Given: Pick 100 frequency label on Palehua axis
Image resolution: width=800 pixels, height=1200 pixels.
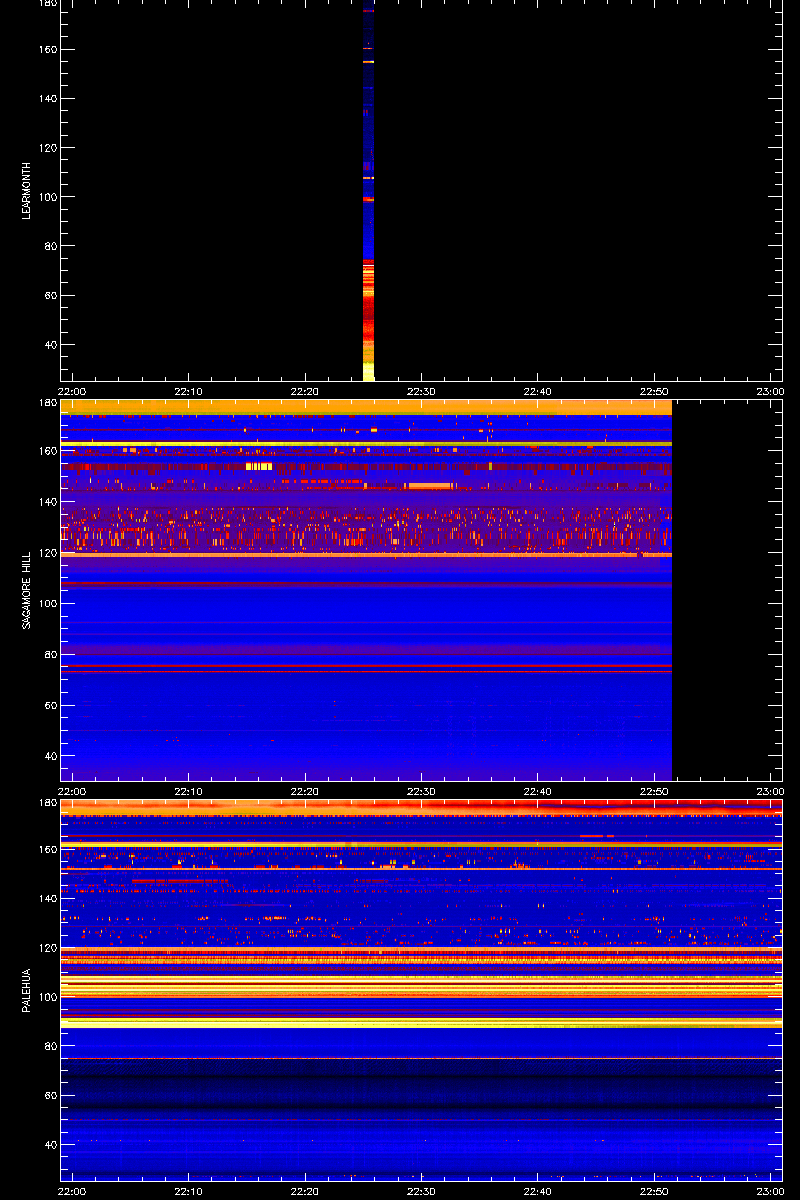Looking at the screenshot, I should 46,997.
